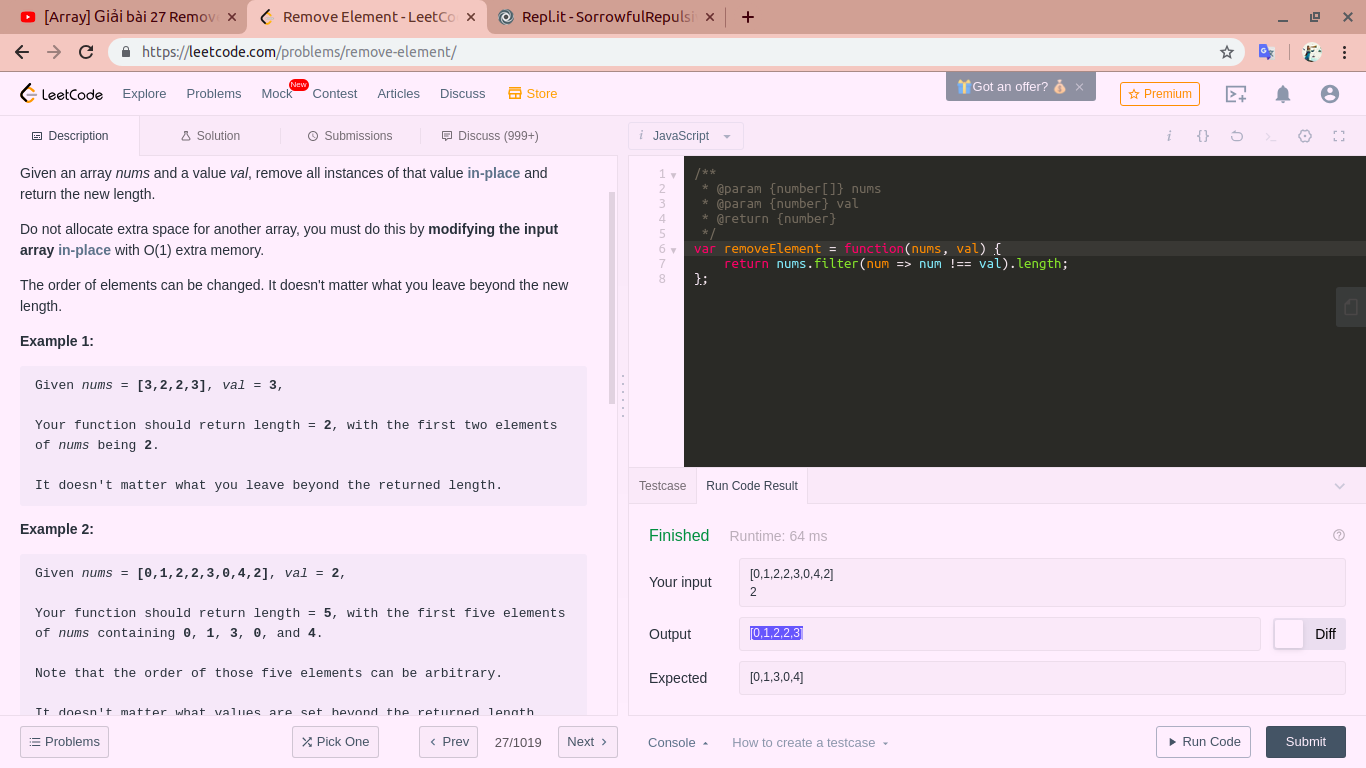Select the Testcase tab

coord(662,486)
